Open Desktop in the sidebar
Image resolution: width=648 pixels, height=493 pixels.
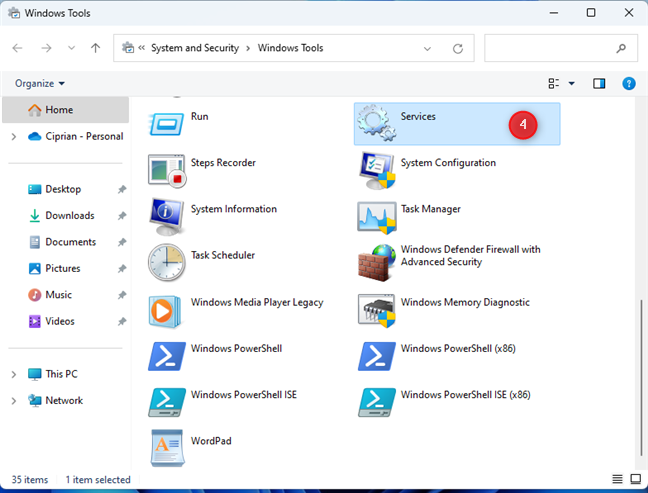(63, 189)
